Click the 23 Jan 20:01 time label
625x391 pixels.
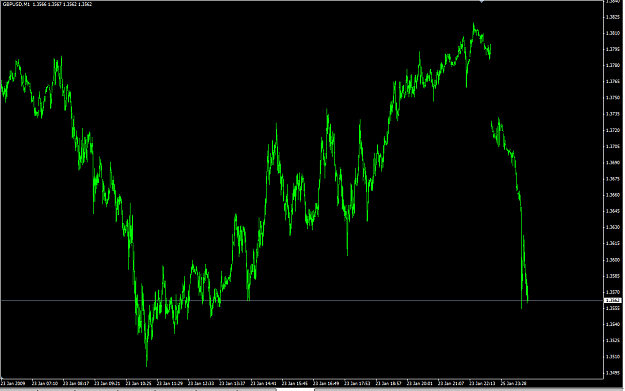click(420, 383)
